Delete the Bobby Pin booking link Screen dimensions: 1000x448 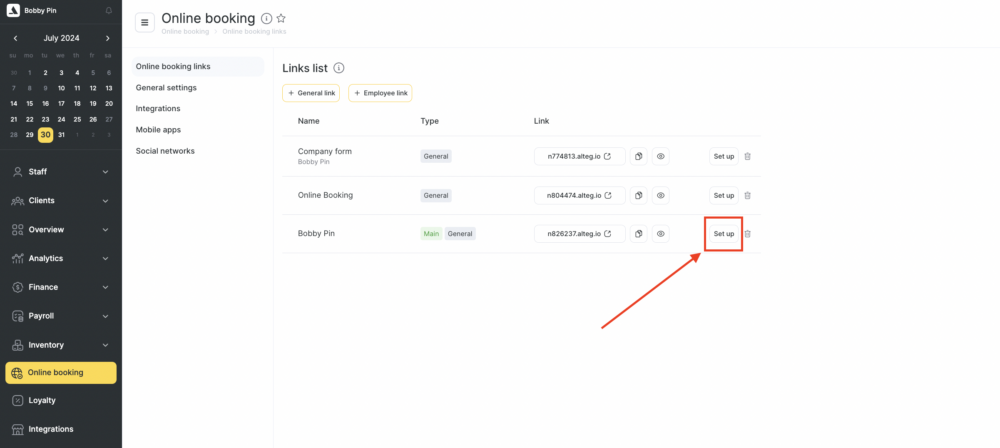point(747,234)
